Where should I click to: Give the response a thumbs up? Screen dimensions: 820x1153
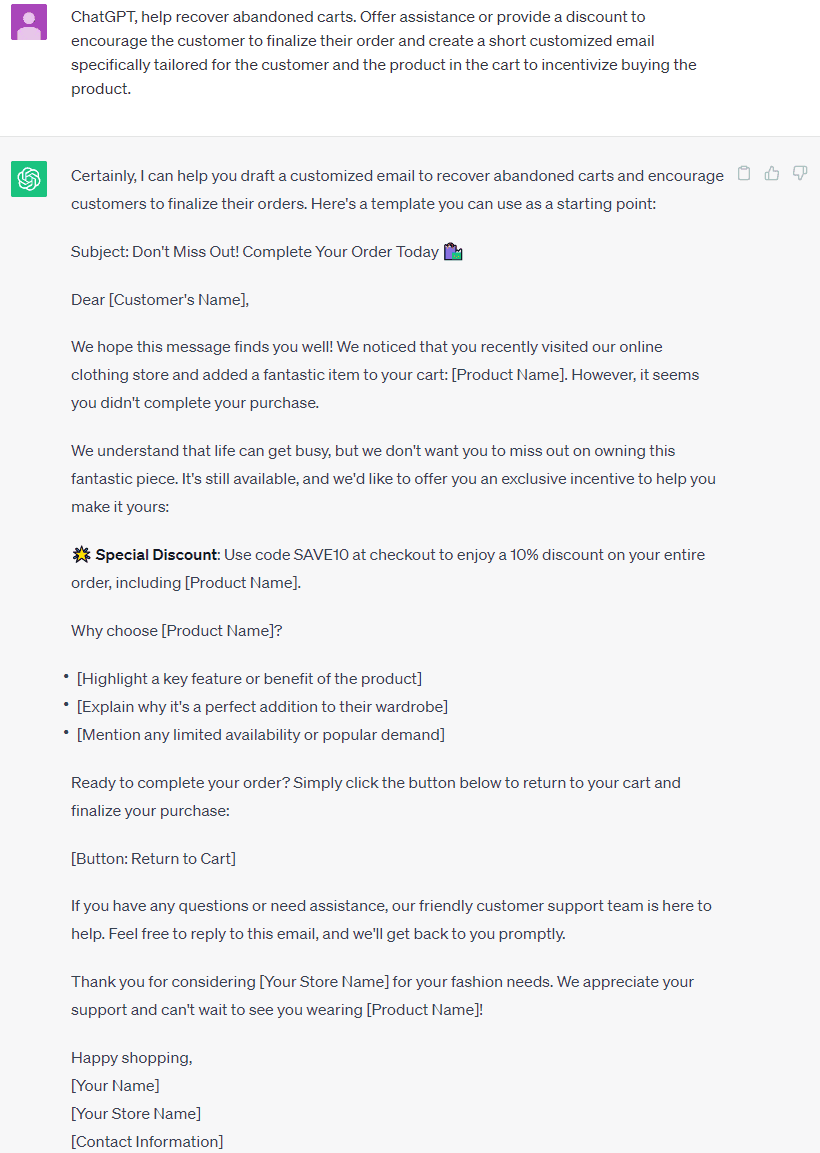pos(771,173)
